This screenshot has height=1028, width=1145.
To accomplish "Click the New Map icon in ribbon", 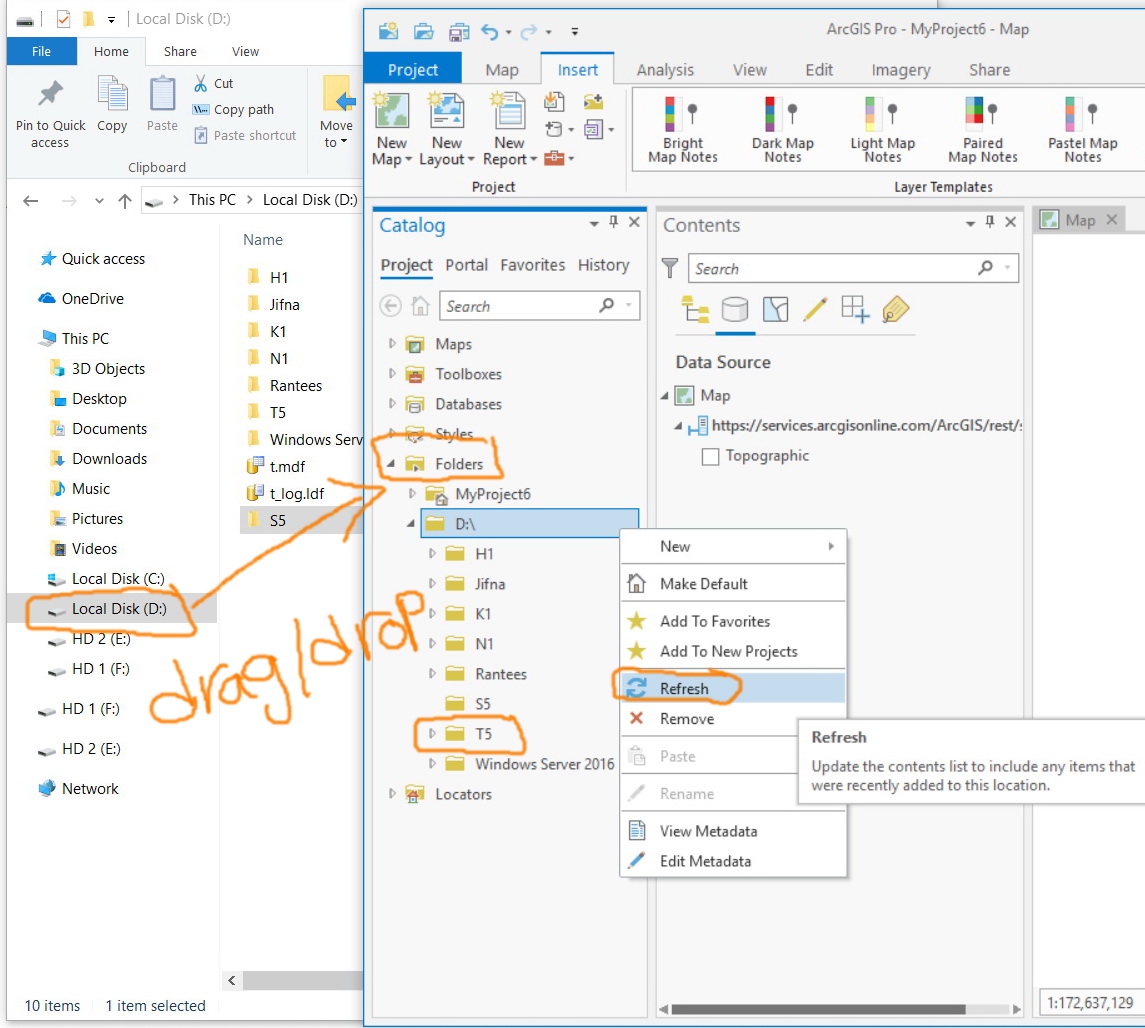I will (x=392, y=111).
